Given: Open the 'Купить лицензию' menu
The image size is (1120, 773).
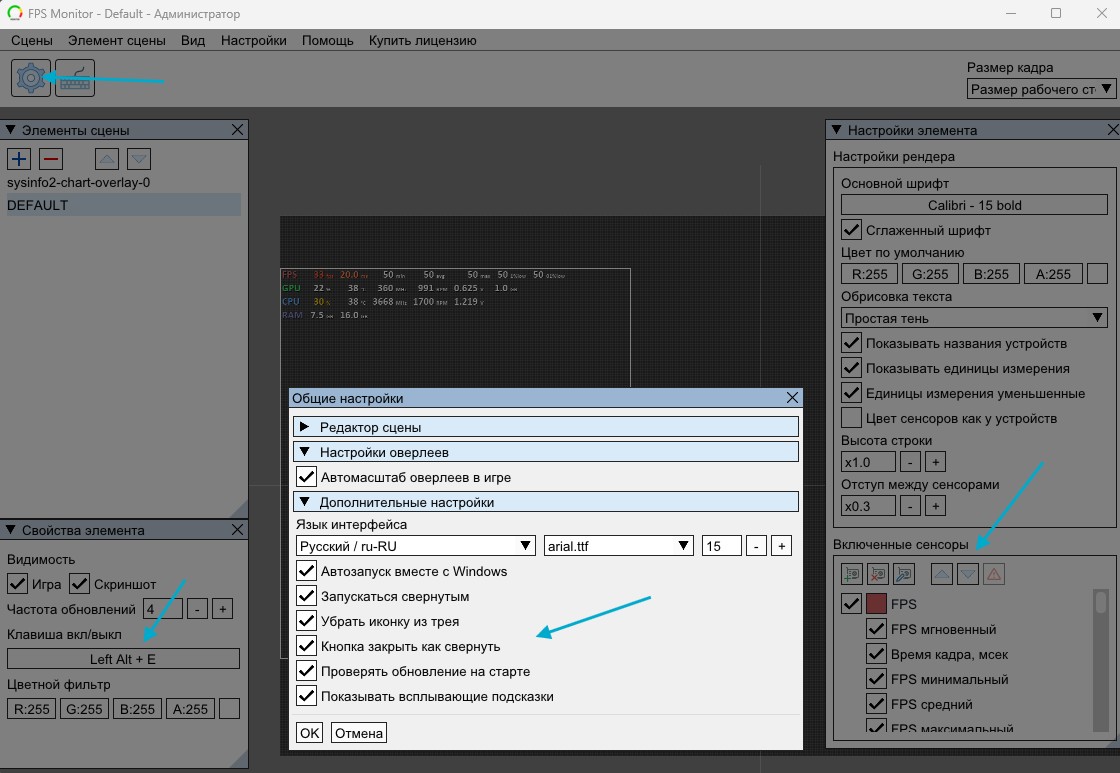Looking at the screenshot, I should click(422, 41).
